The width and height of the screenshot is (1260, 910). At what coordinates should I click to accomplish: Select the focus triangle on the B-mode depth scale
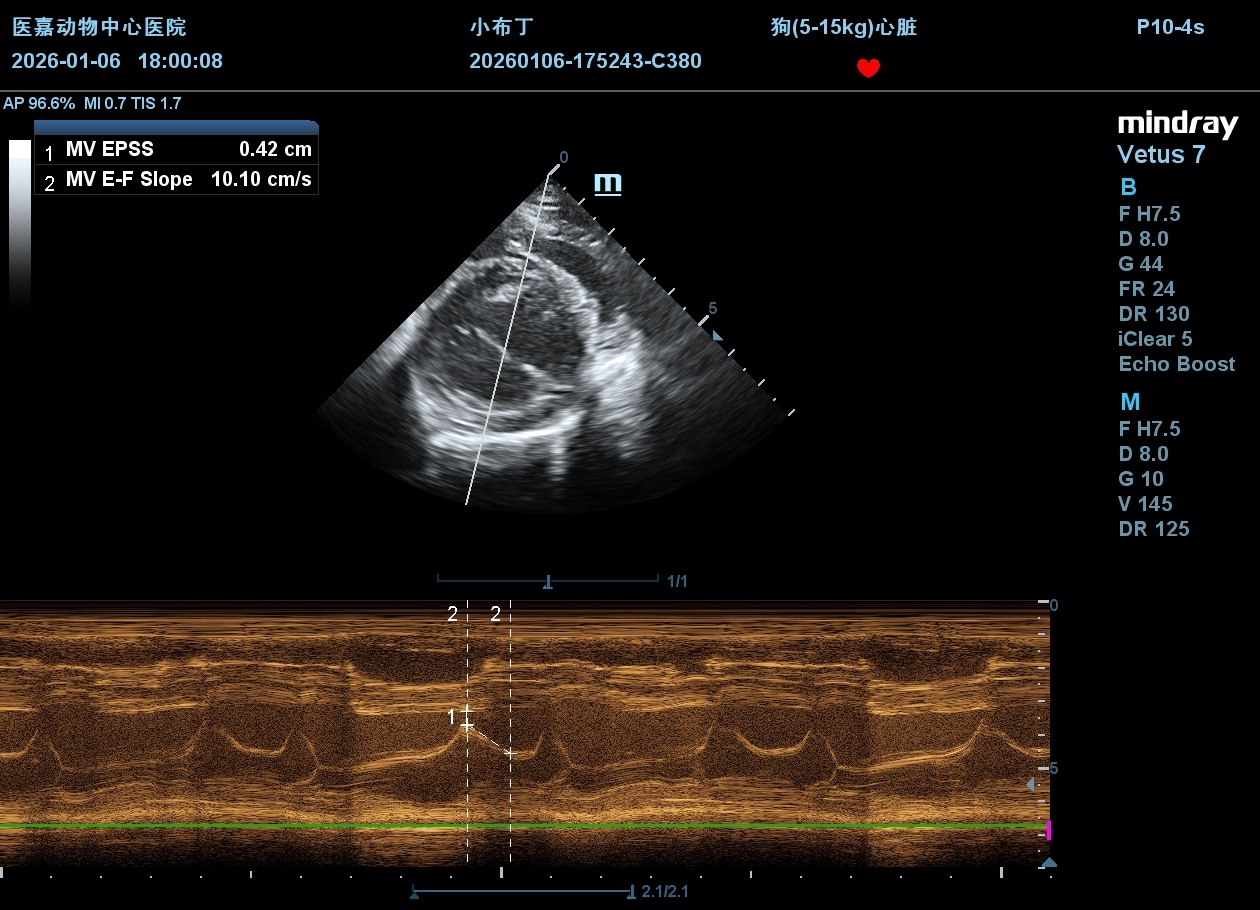(717, 336)
